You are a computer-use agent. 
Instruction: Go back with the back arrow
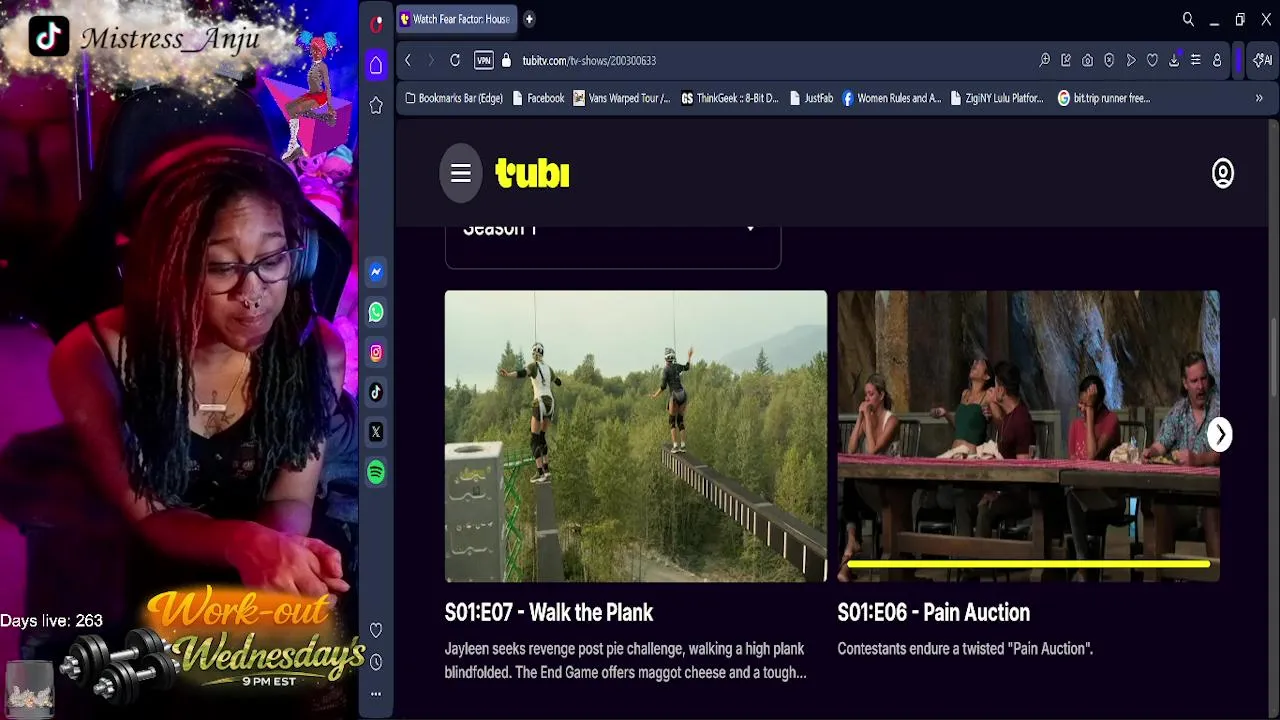[408, 60]
